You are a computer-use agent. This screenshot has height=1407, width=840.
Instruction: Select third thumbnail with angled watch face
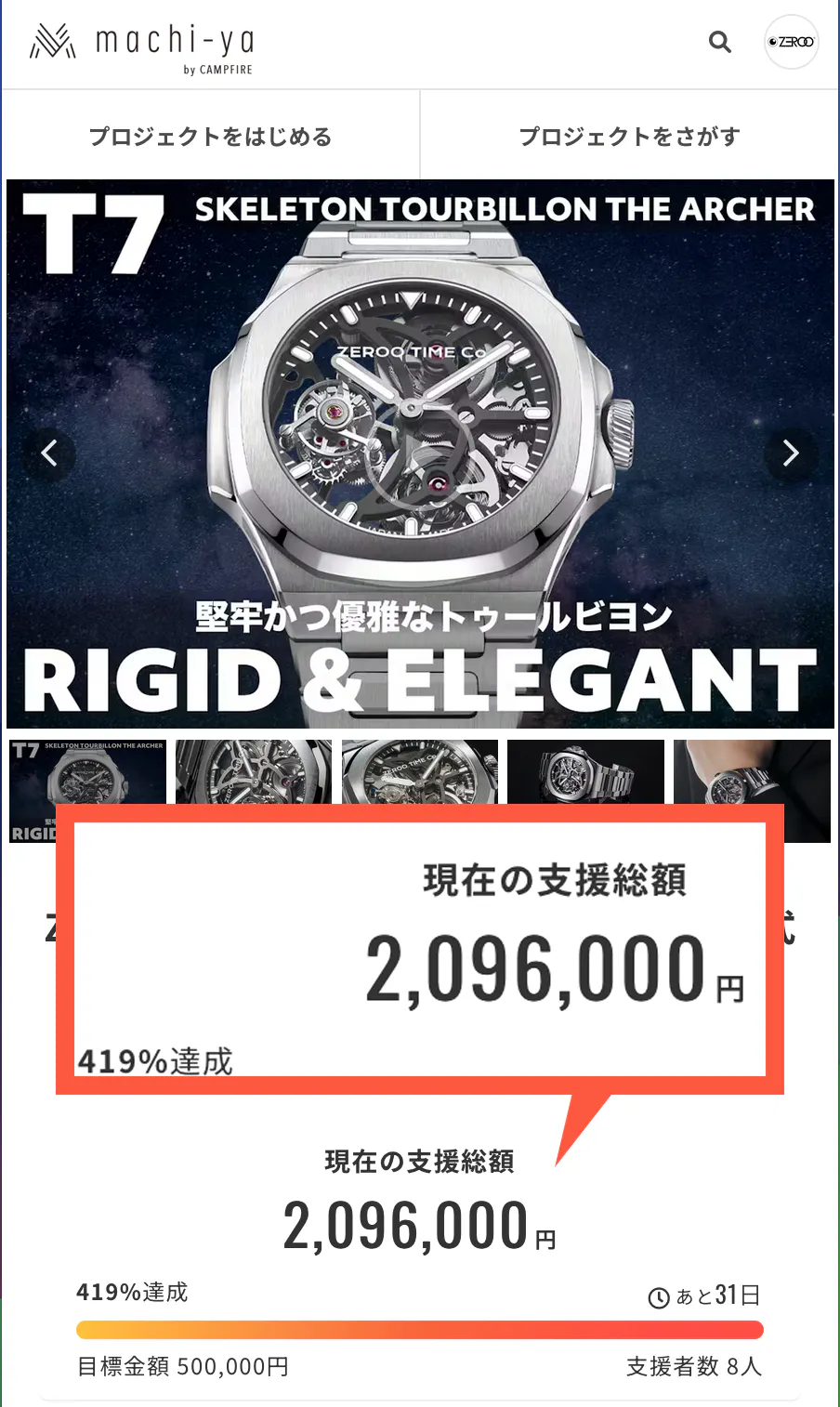coord(420,772)
